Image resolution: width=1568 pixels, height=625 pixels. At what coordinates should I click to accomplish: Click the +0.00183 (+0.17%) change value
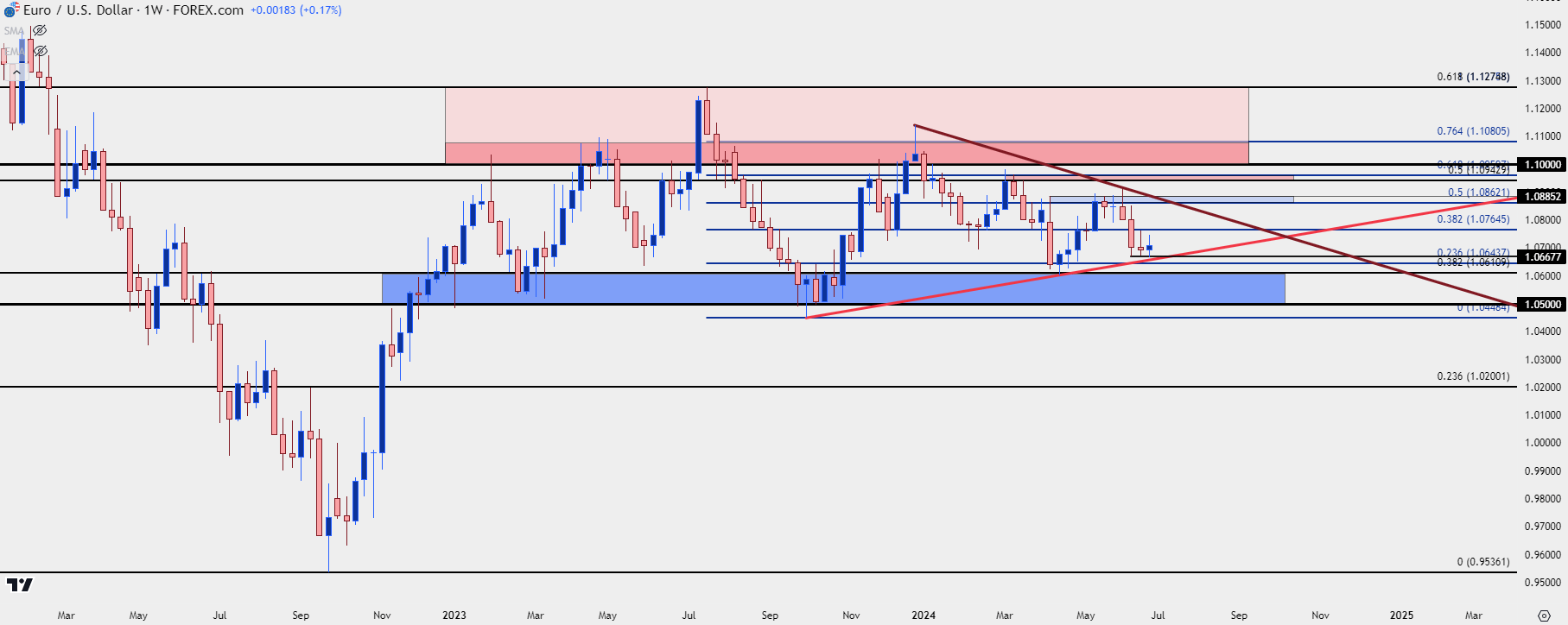(x=296, y=10)
